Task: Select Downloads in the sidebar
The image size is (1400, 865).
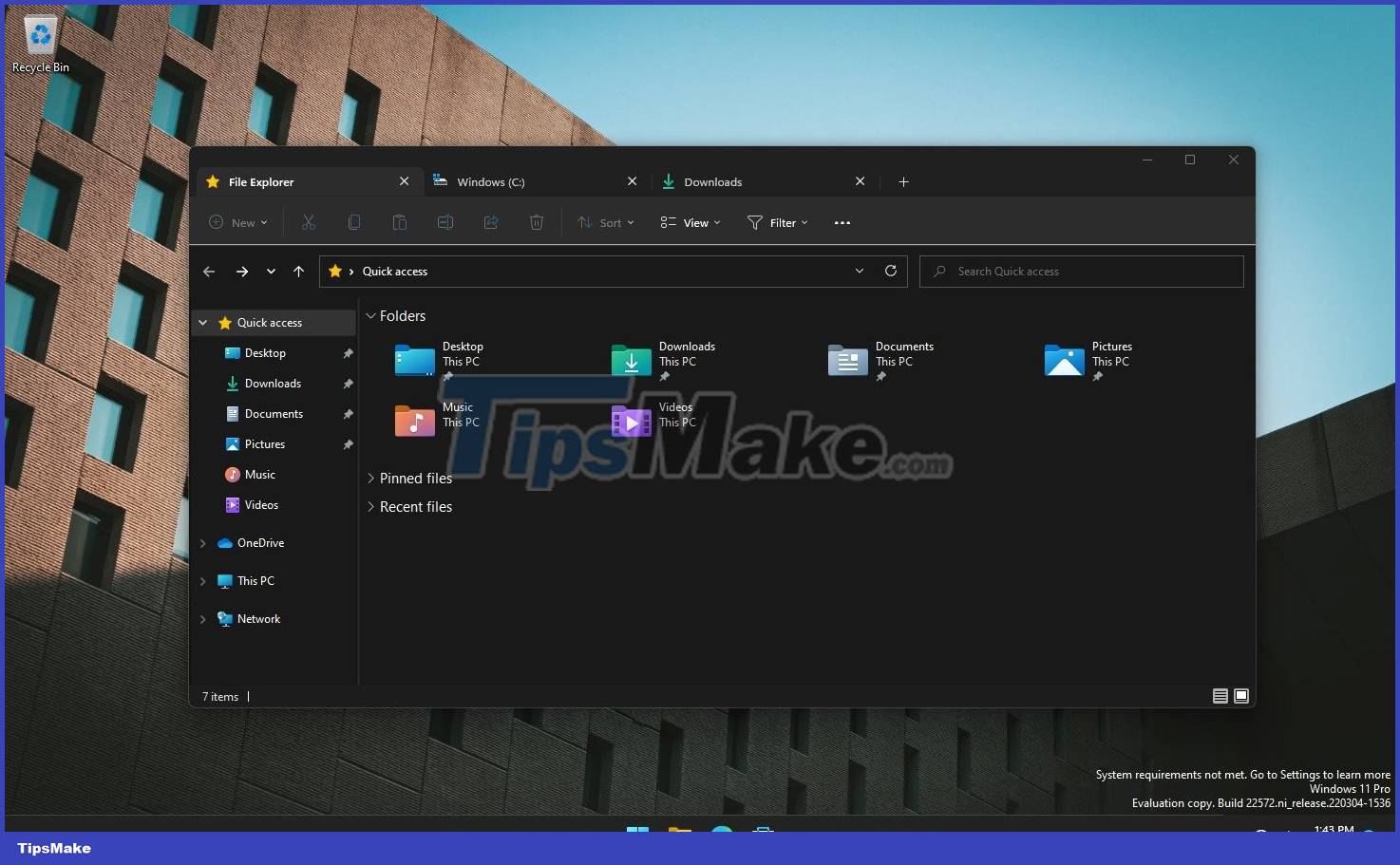Action: (274, 384)
